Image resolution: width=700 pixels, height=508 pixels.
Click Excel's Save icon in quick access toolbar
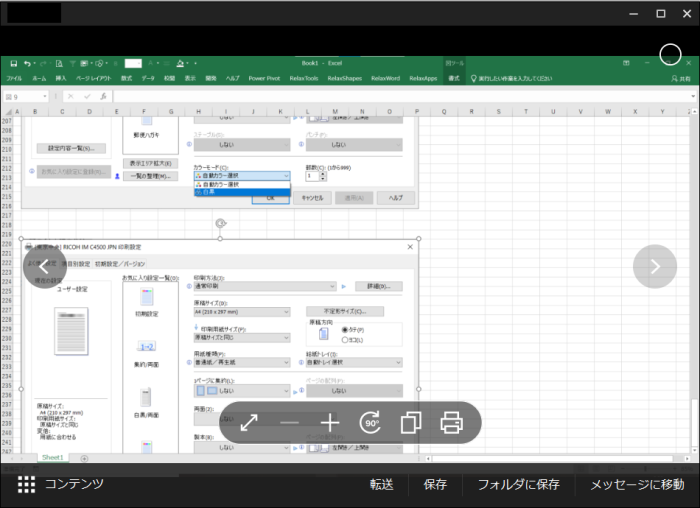click(x=14, y=63)
